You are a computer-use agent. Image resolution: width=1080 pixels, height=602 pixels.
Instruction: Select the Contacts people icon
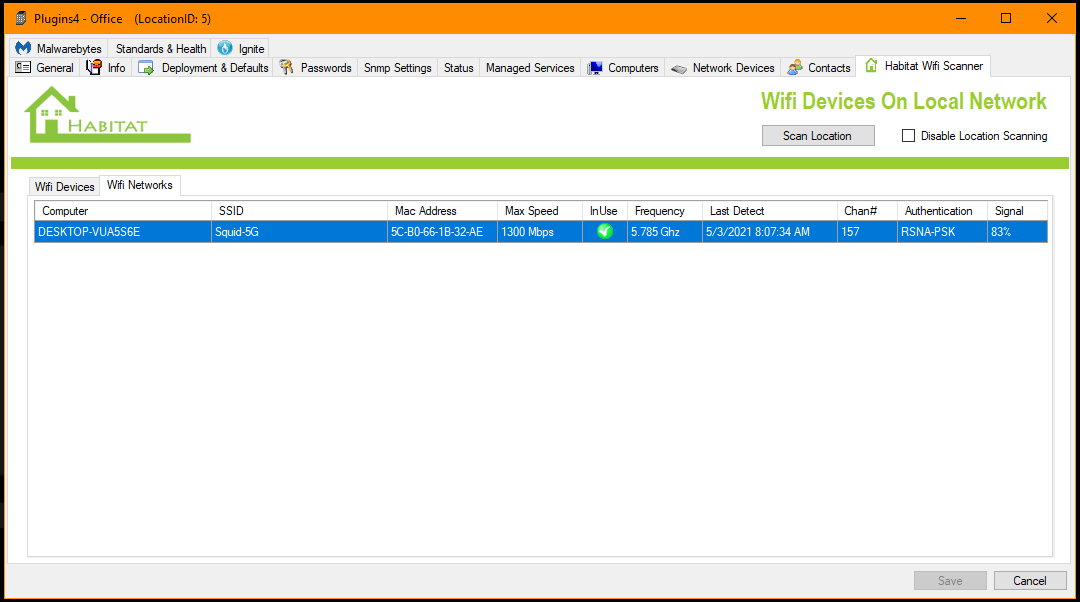(x=797, y=67)
